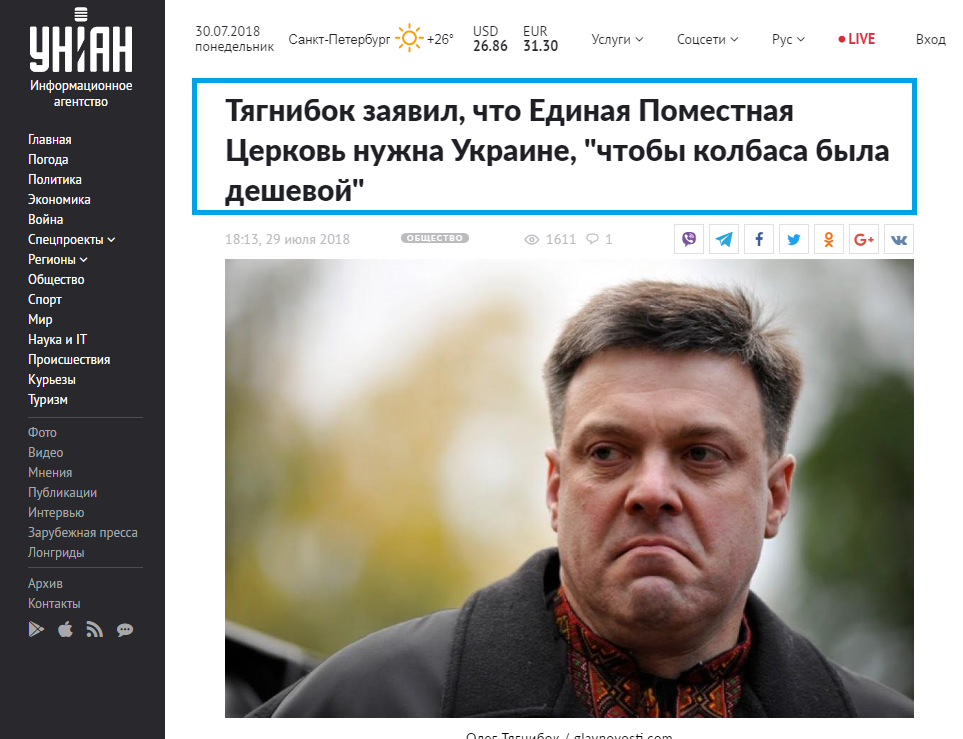This screenshot has width=963, height=739.
Task: Expand the Регионы sidebar submenu
Action: pyautogui.click(x=58, y=260)
